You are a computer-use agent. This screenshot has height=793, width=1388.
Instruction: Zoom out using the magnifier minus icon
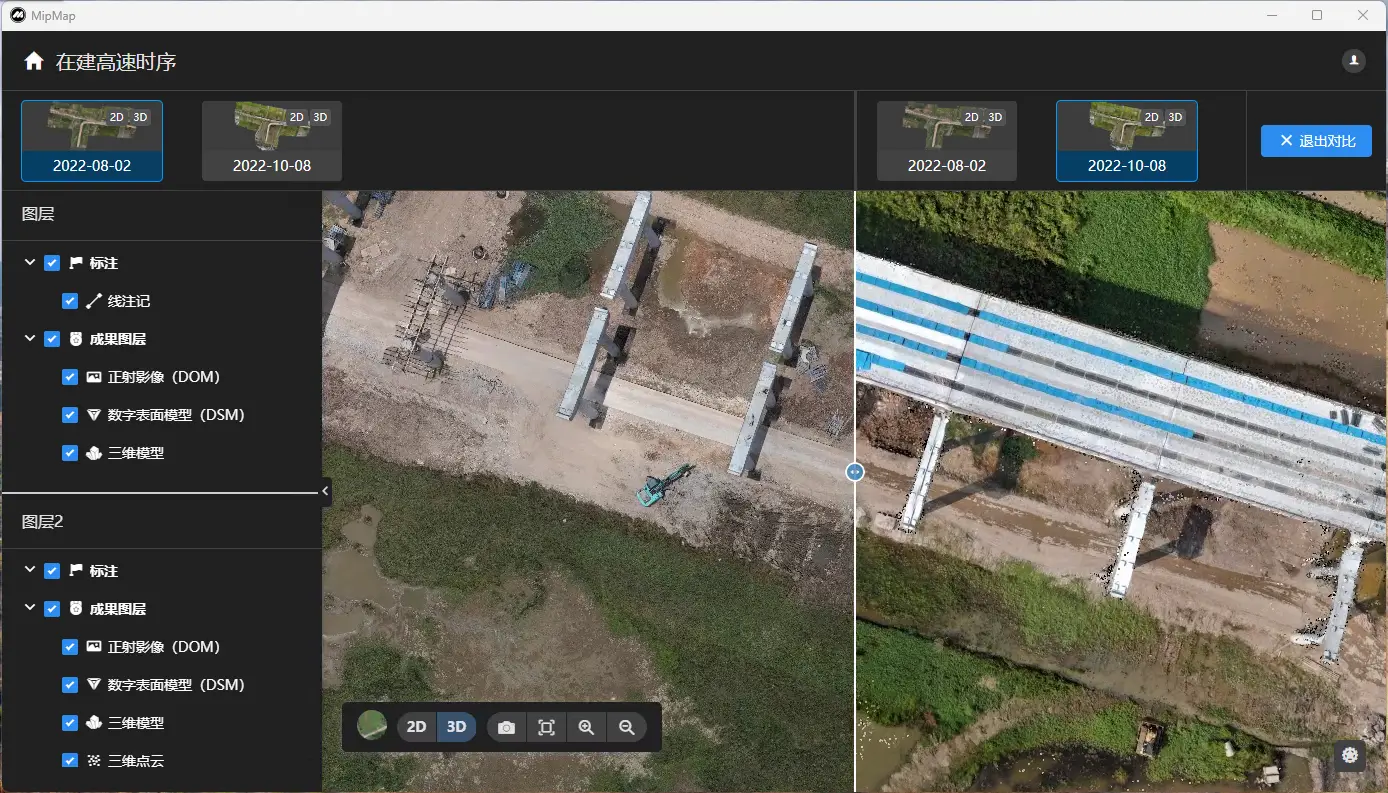(627, 727)
